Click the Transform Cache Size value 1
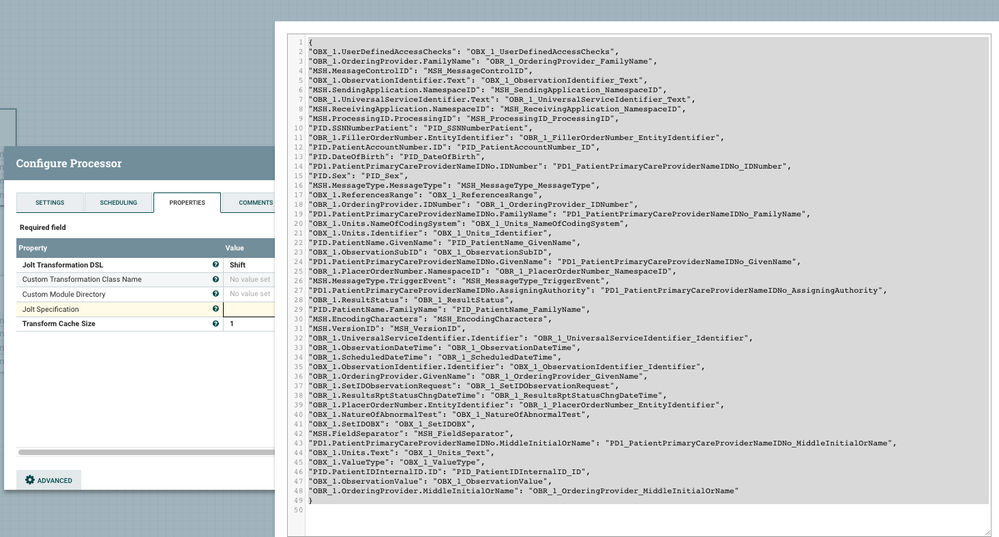The height and width of the screenshot is (537, 999). click(232, 324)
